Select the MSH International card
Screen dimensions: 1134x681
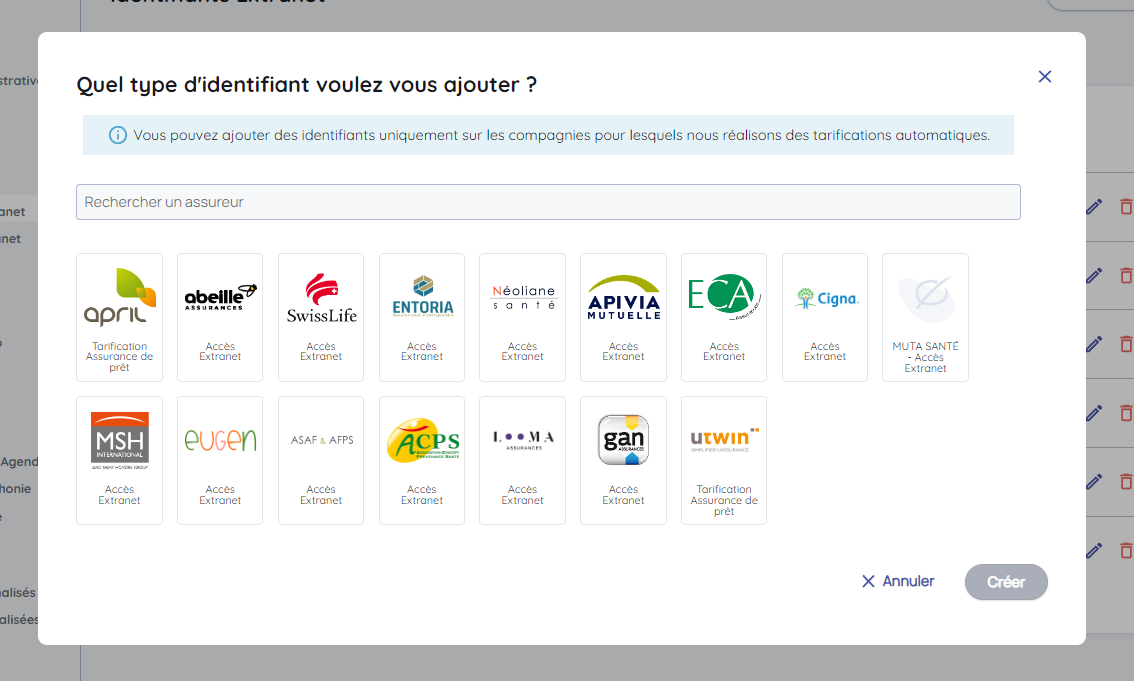(x=119, y=460)
